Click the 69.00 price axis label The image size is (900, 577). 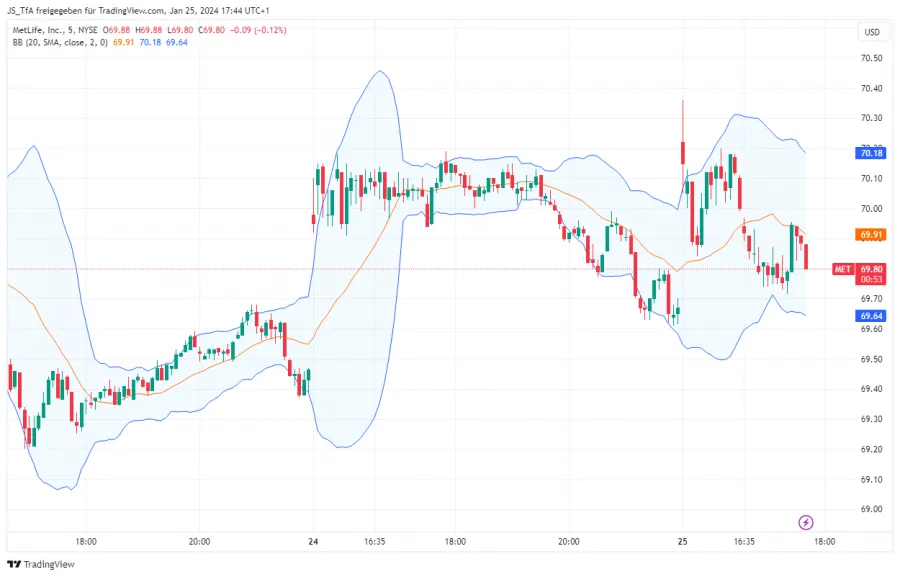click(x=870, y=509)
